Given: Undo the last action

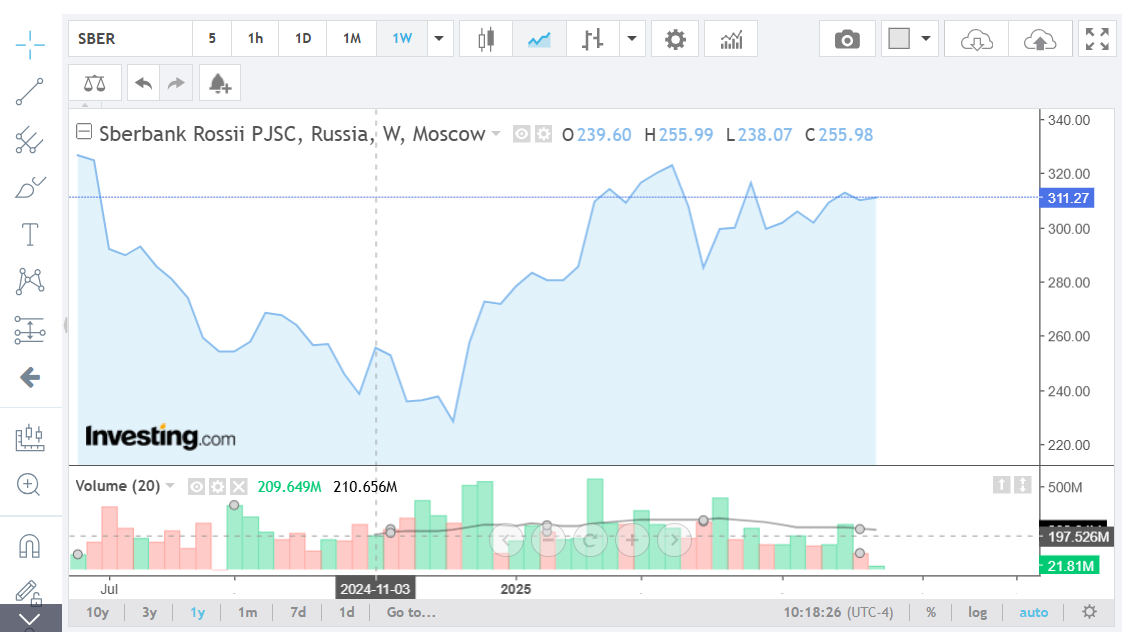Looking at the screenshot, I should pyautogui.click(x=144, y=84).
